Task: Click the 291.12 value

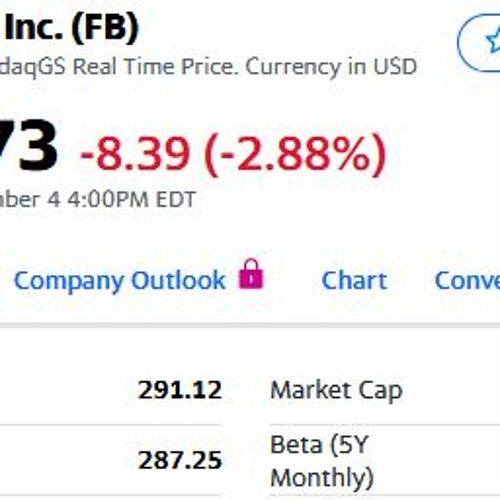Action: [x=180, y=390]
